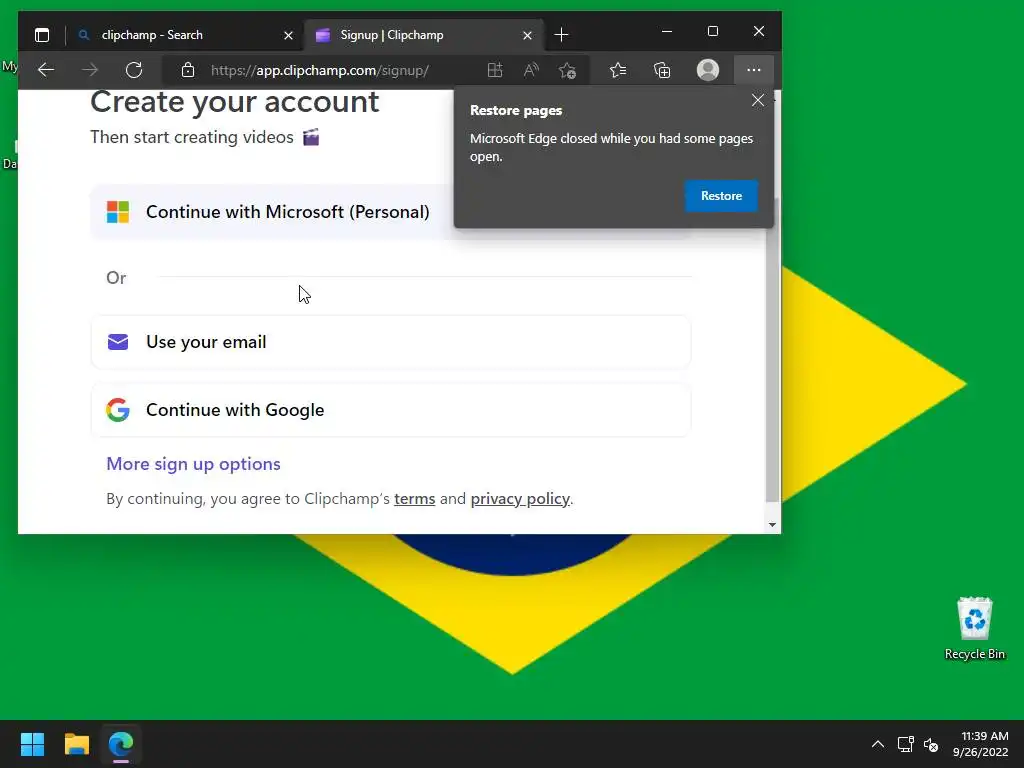Open Settings and more menu

click(754, 70)
